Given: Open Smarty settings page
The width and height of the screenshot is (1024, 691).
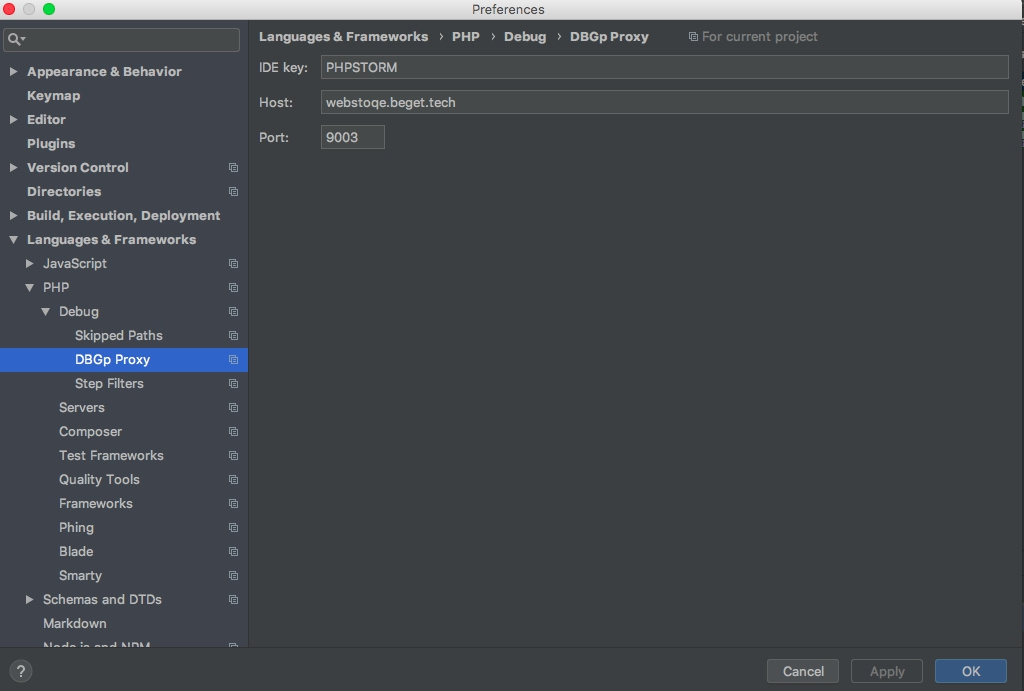Looking at the screenshot, I should pos(80,575).
